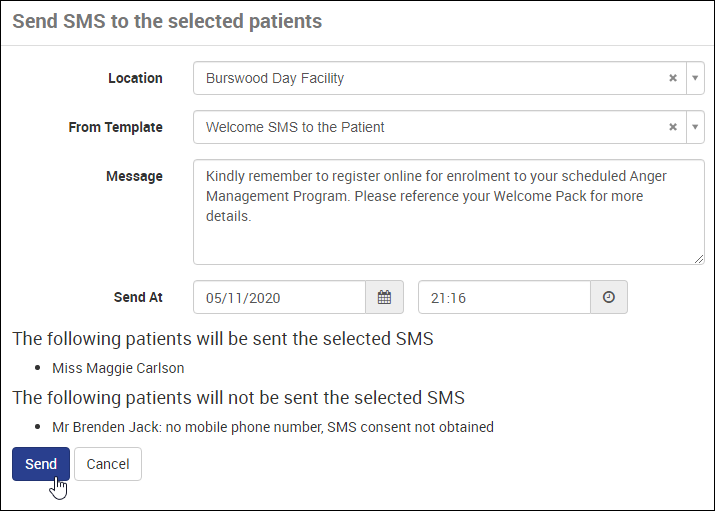Focus the 21:16 time field
The height and width of the screenshot is (511, 715).
coord(504,297)
